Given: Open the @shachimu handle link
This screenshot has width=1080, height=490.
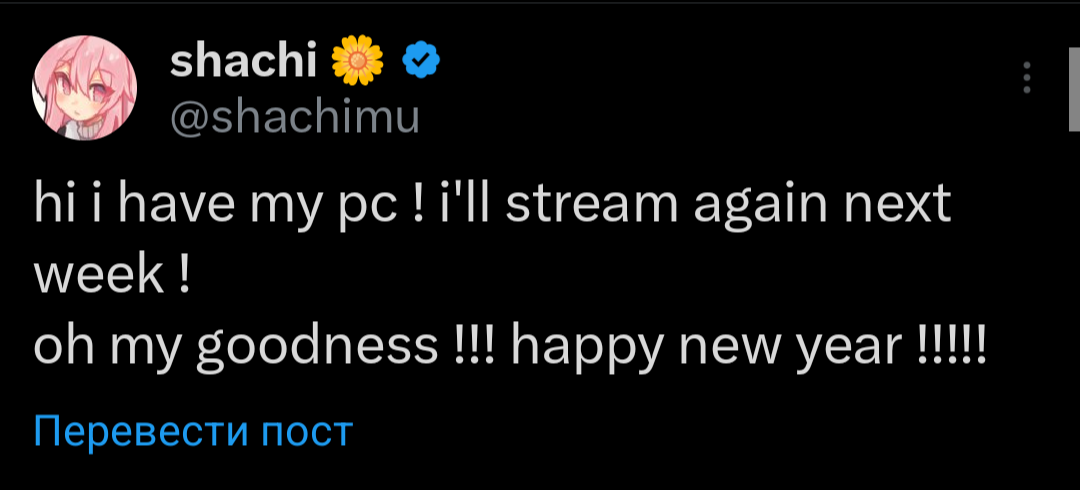Looking at the screenshot, I should click(x=295, y=118).
